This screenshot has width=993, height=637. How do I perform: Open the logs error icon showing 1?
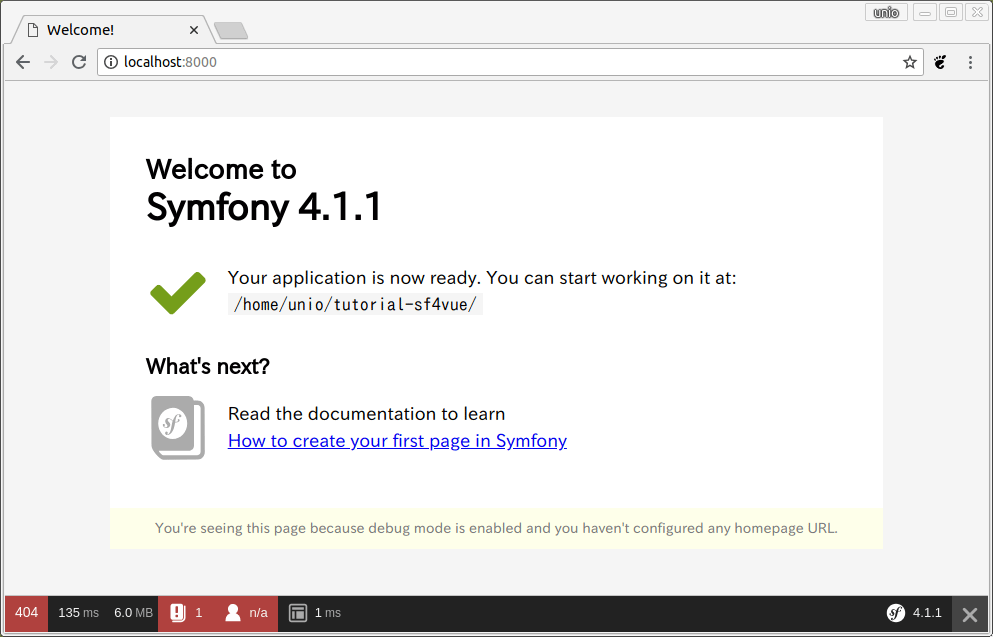[186, 613]
